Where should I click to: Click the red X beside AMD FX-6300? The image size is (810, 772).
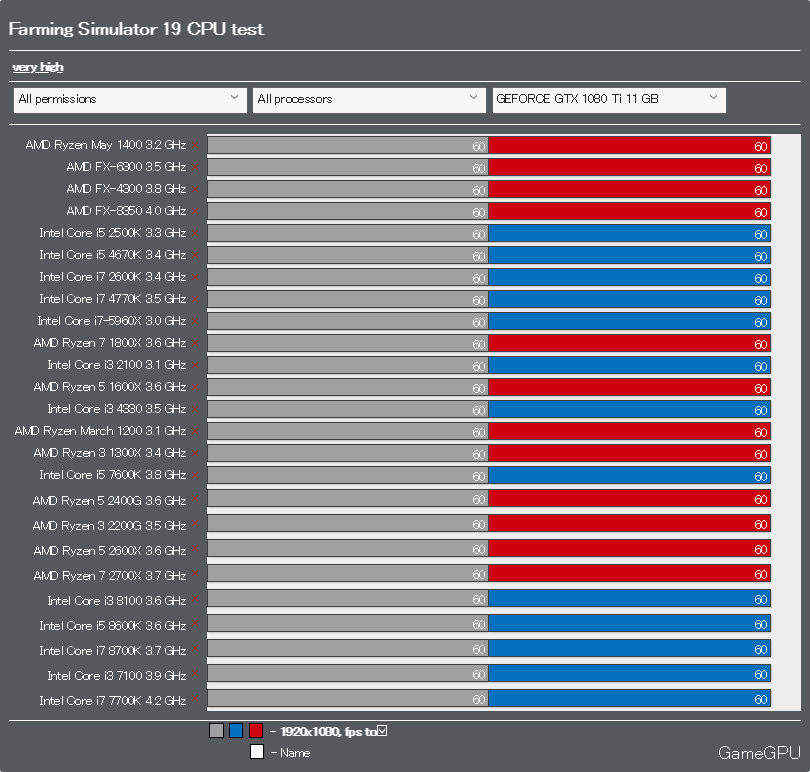[x=195, y=166]
